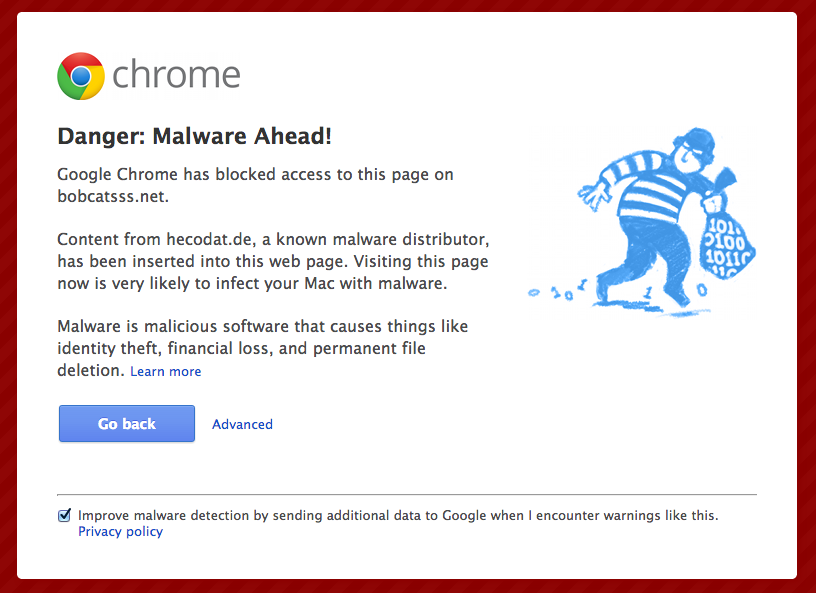The image size is (816, 593).
Task: Click the Chrome logo icon
Action: (x=82, y=76)
